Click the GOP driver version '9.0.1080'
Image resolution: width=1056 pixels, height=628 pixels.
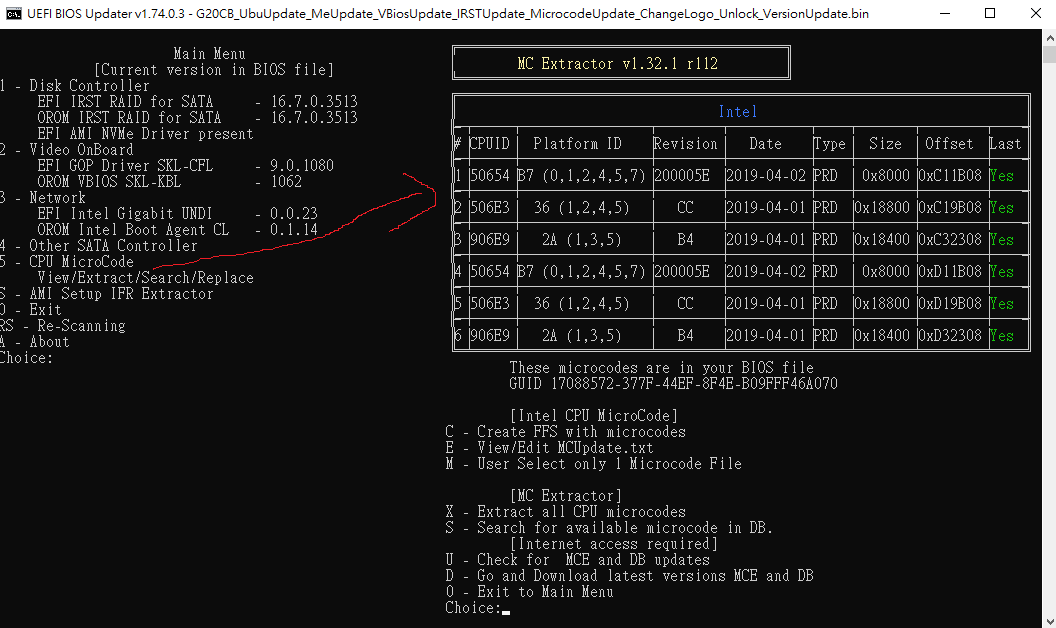[302, 166]
